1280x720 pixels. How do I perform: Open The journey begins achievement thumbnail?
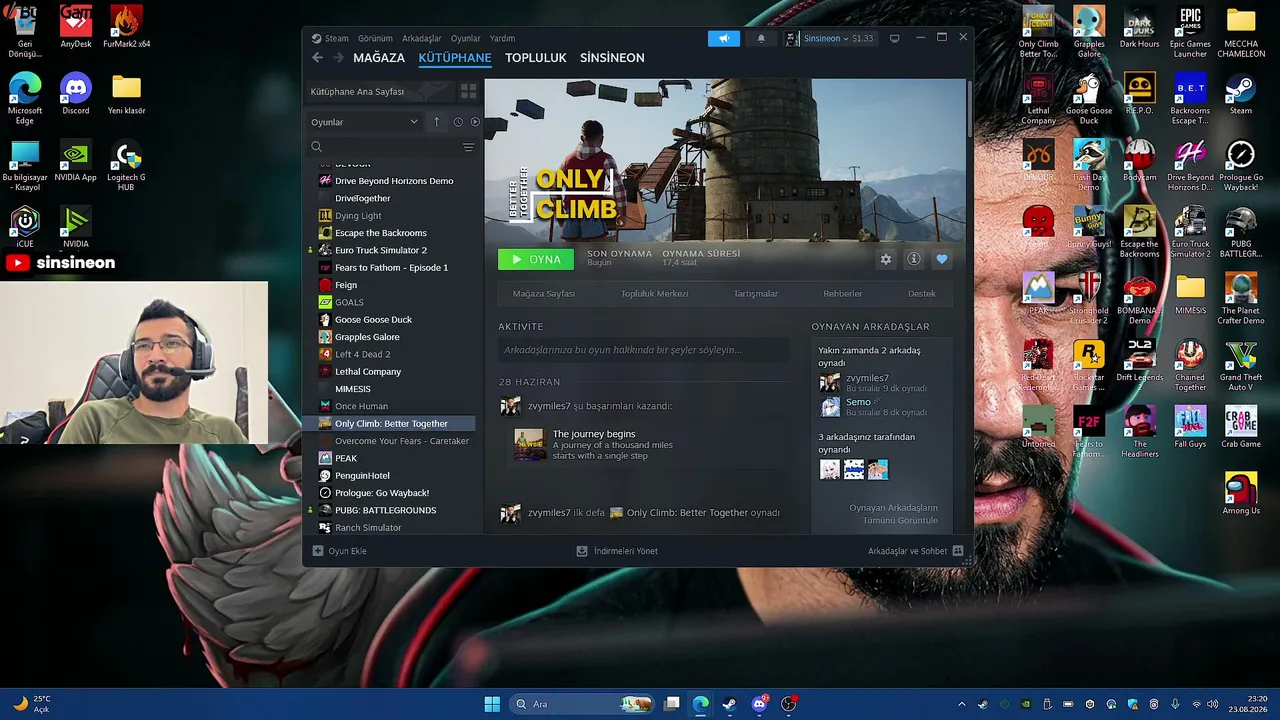[x=529, y=445]
